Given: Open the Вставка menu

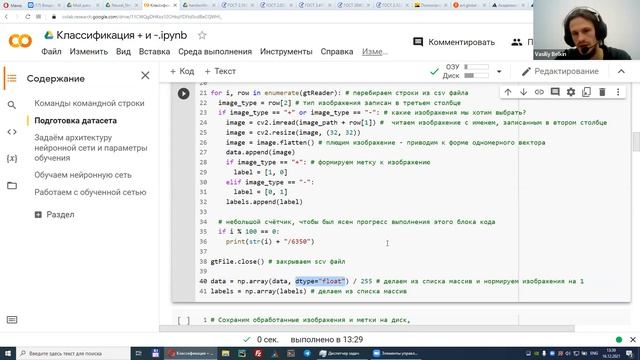Looking at the screenshot, I should 154,52.
